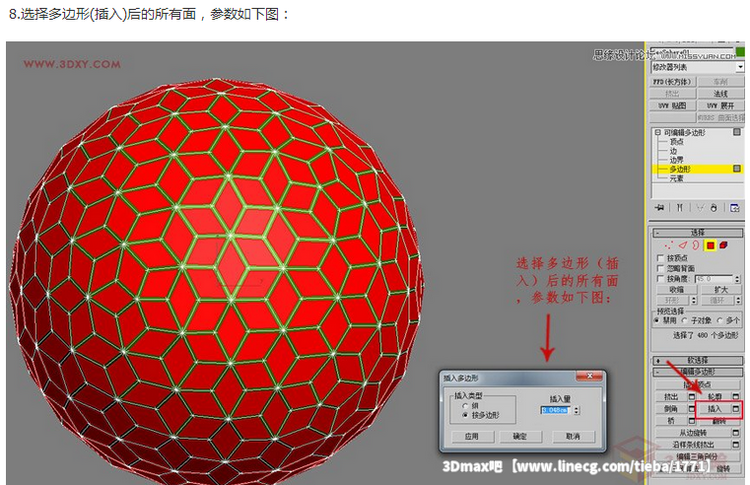The image size is (750, 485).
Task: Open settings box next to 桥
Action: click(x=692, y=421)
